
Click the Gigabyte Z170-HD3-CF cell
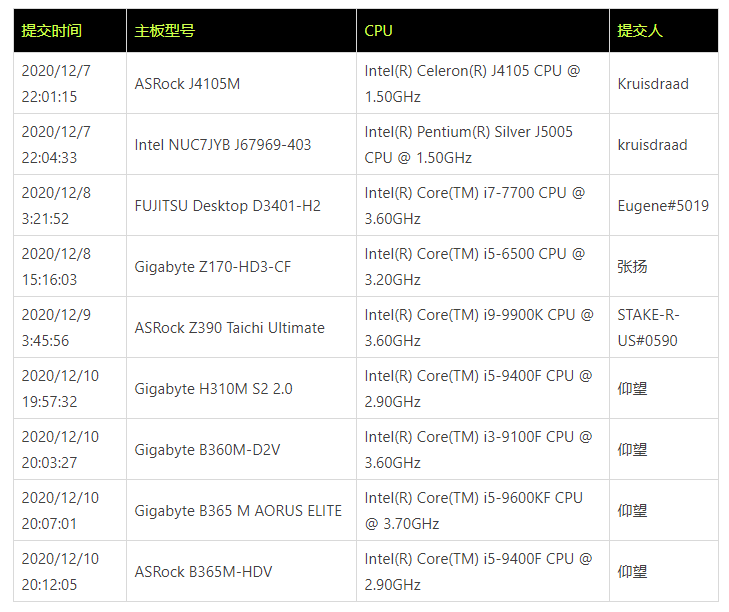[241, 266]
